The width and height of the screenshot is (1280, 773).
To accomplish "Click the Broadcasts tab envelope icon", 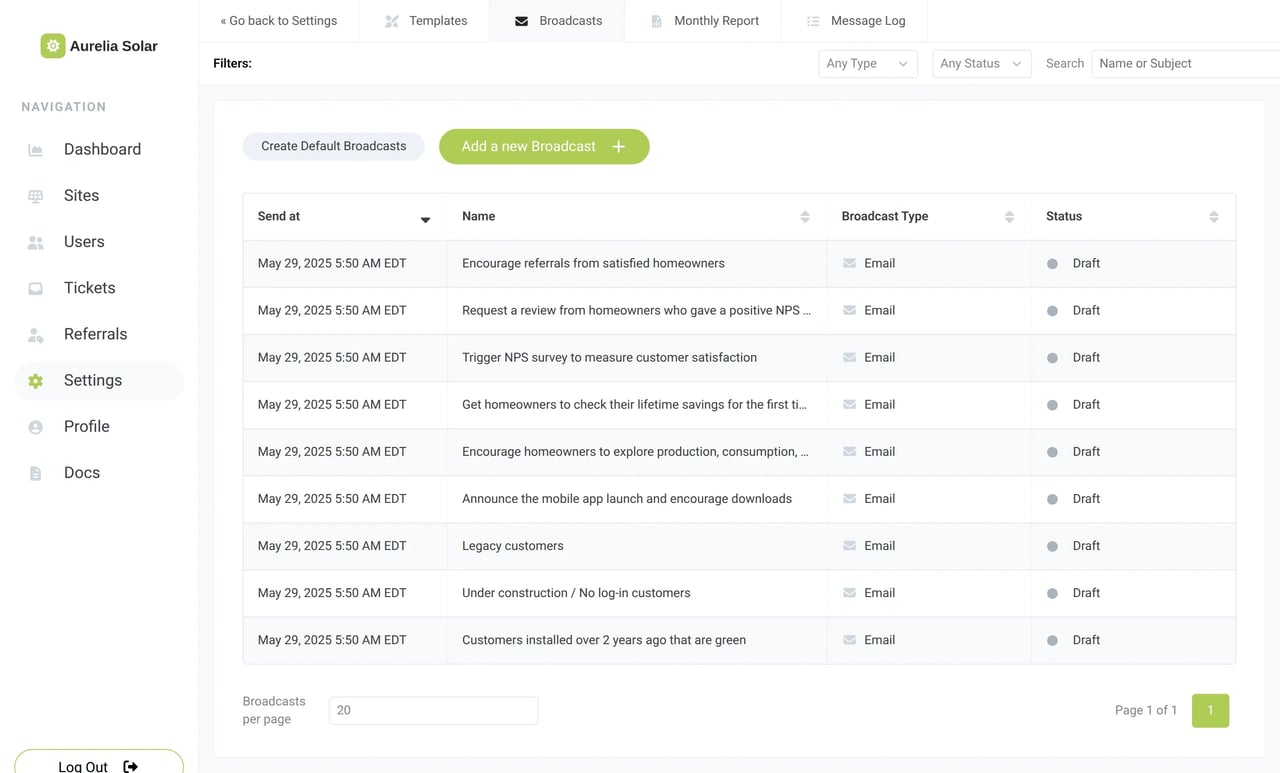I will pyautogui.click(x=521, y=21).
